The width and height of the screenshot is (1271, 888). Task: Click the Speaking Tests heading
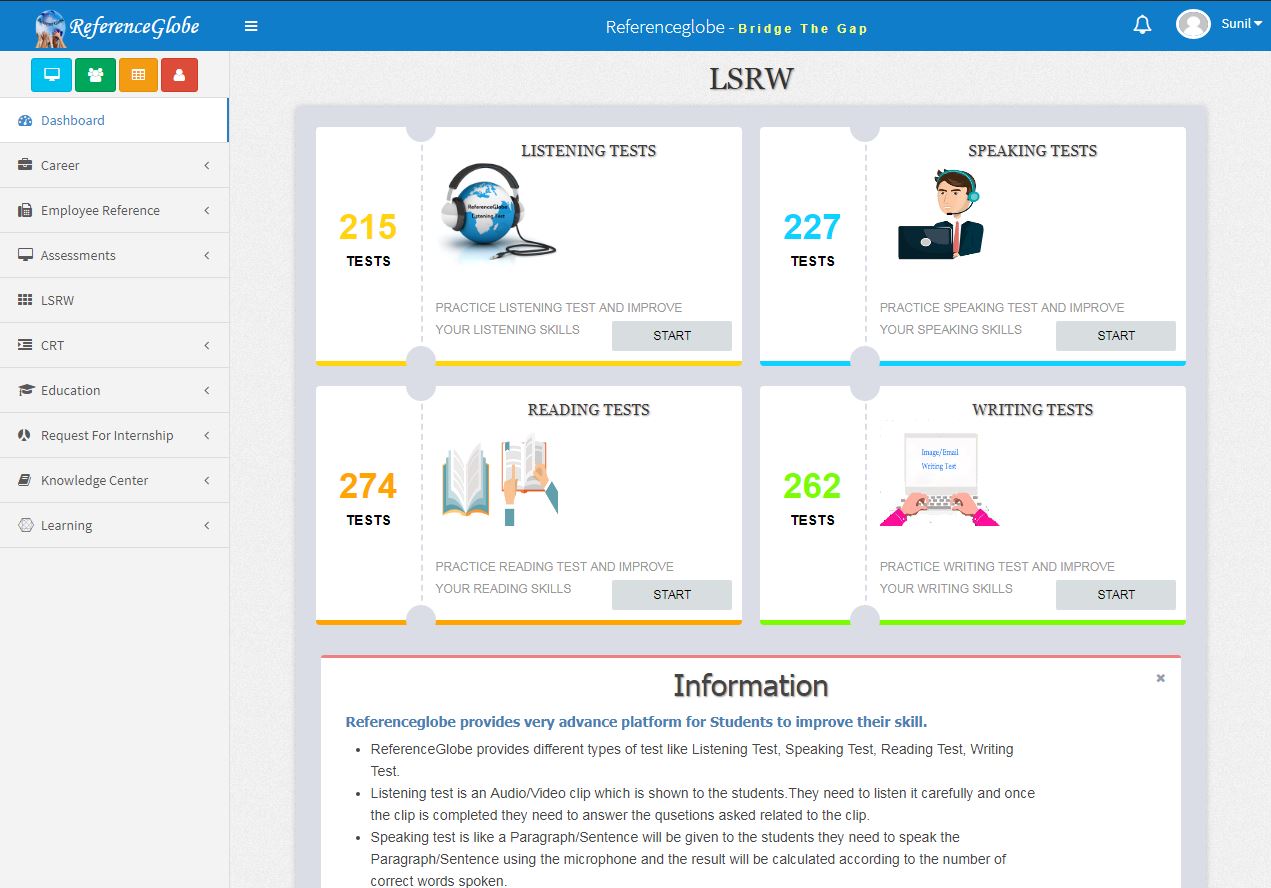[x=1033, y=151]
